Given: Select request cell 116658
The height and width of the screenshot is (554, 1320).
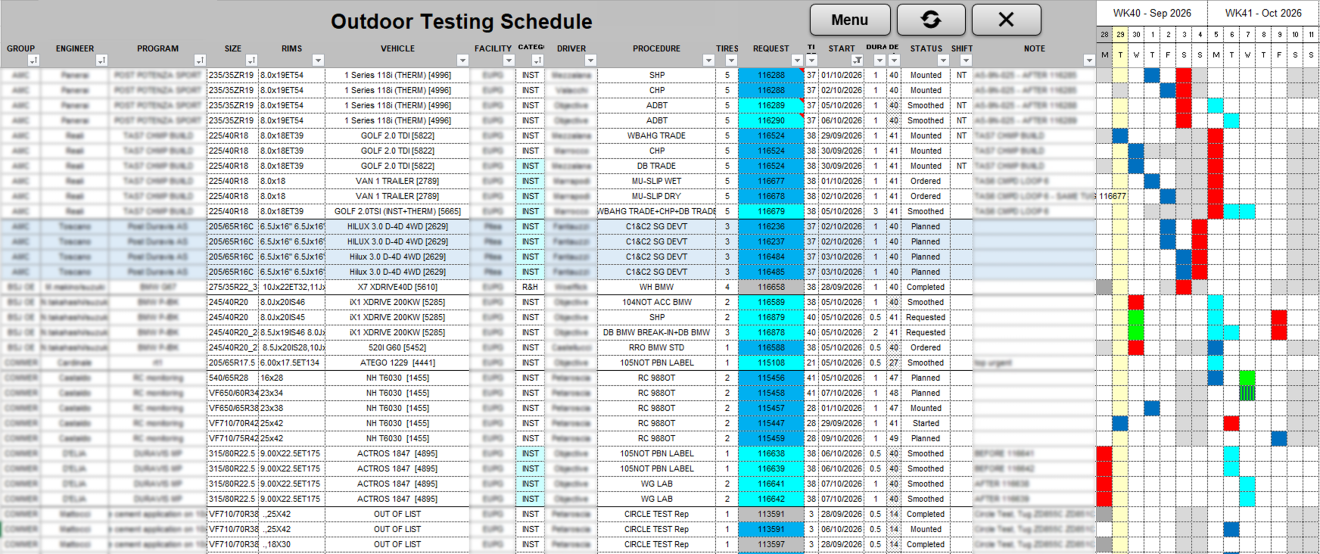Looking at the screenshot, I should (x=771, y=286).
